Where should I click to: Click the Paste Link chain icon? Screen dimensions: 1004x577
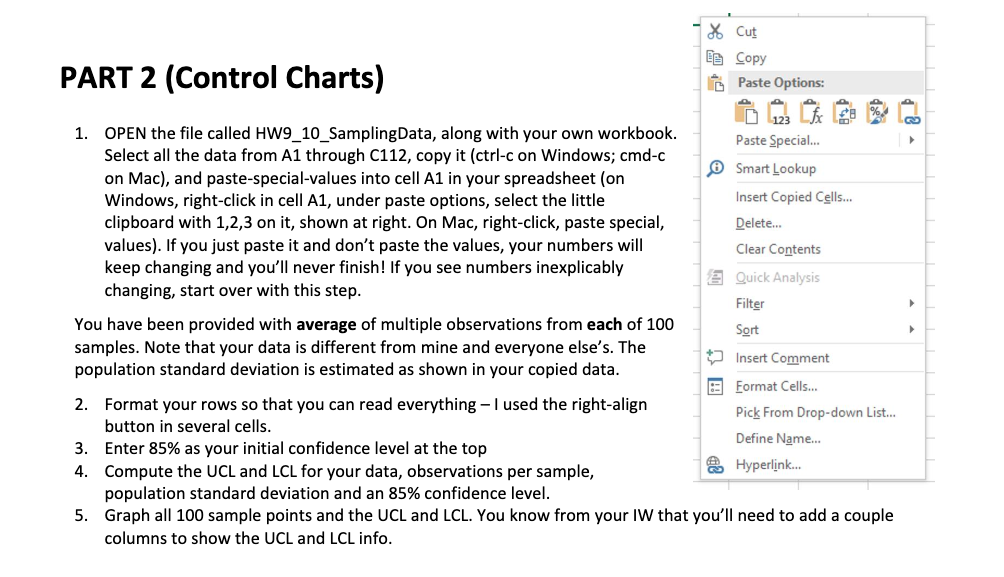(909, 112)
